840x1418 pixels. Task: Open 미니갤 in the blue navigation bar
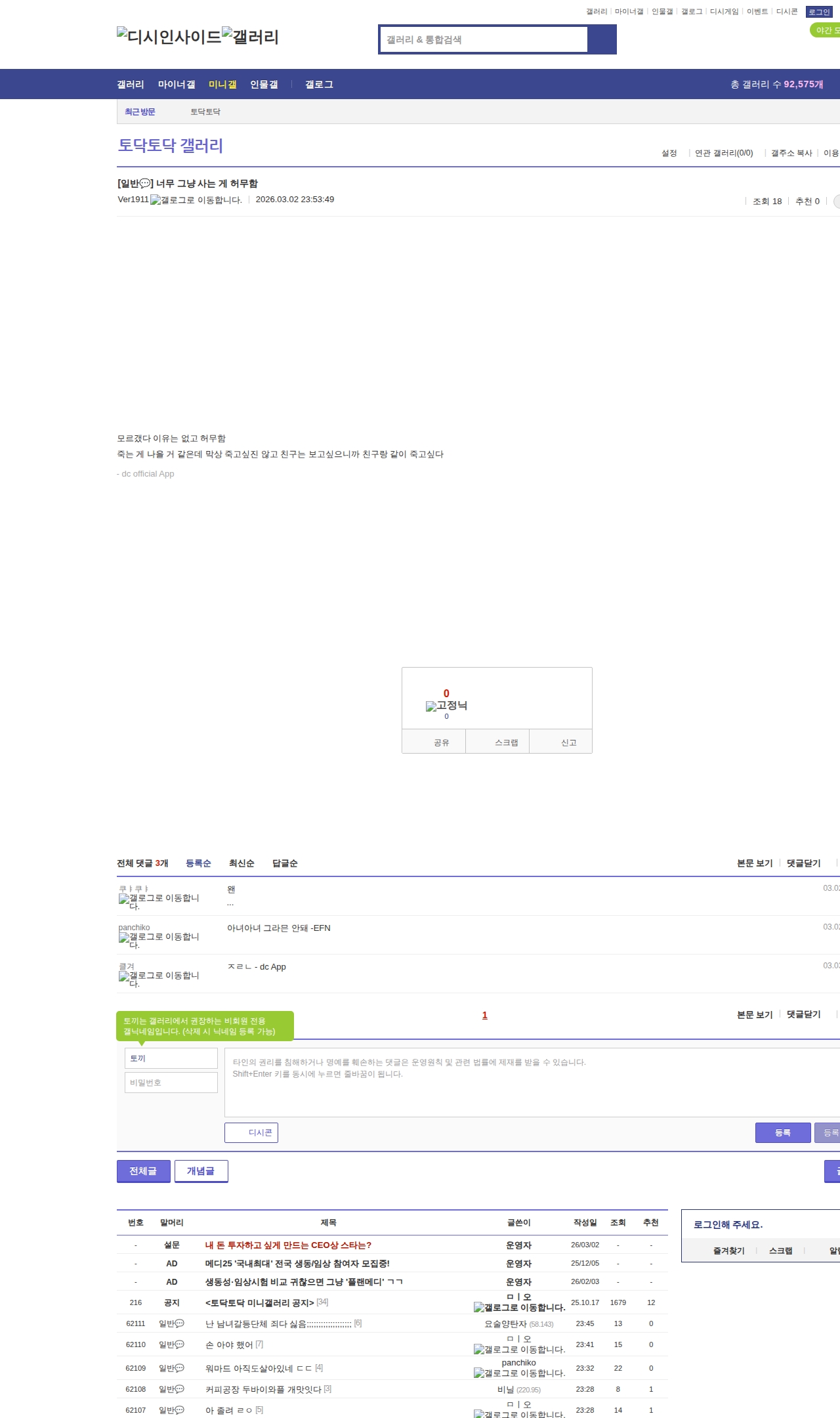tap(222, 85)
